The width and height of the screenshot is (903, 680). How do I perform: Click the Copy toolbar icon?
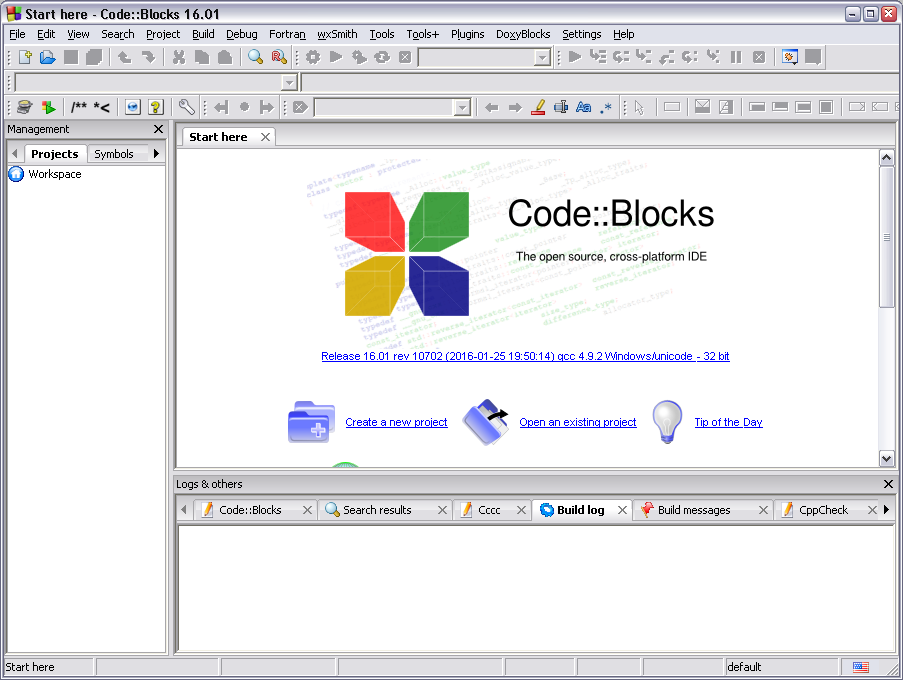tap(202, 57)
